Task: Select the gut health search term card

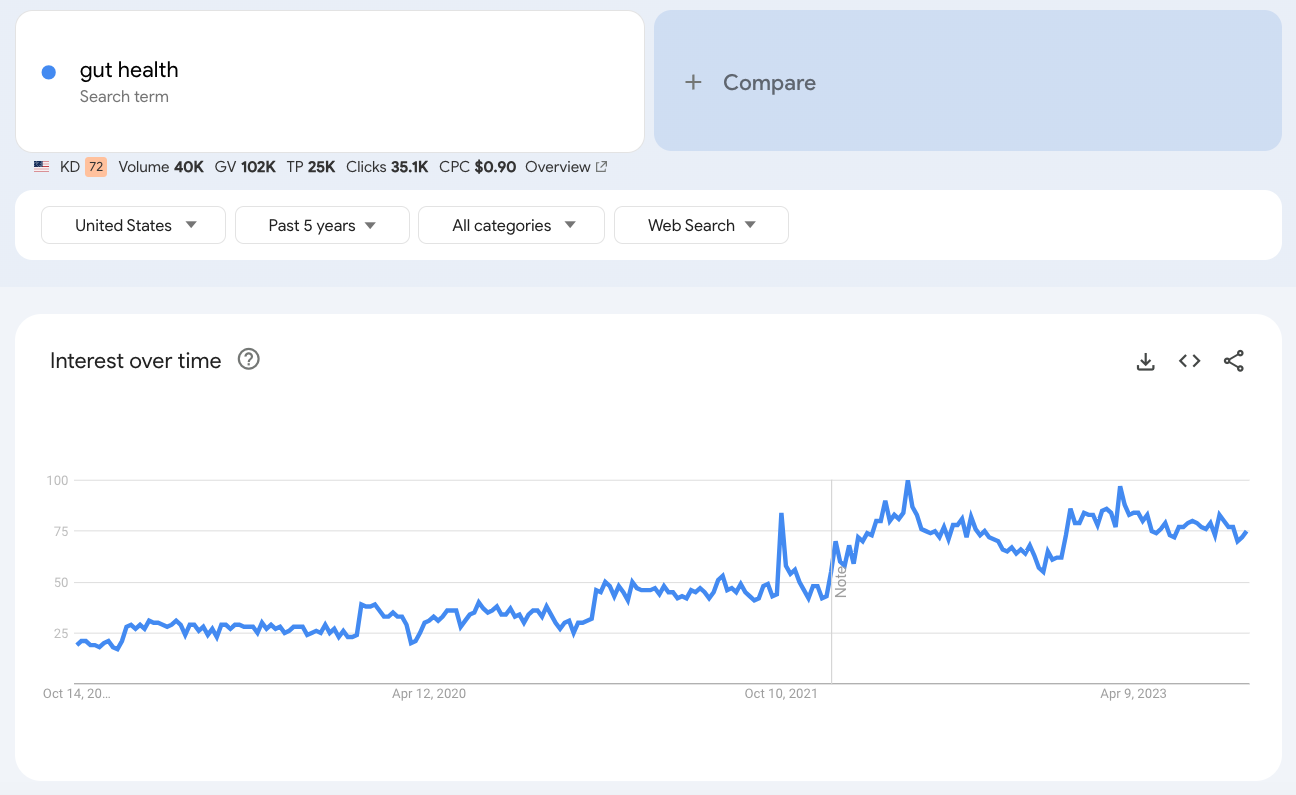Action: point(328,80)
